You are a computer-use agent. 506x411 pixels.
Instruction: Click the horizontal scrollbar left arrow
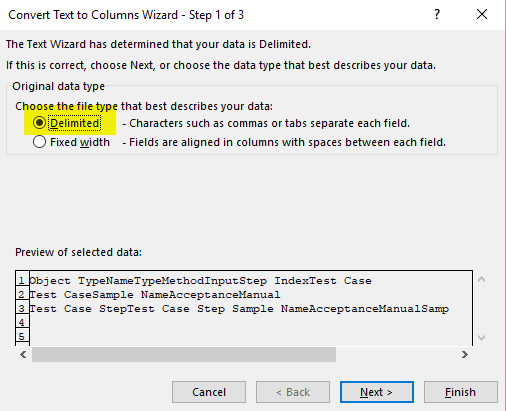point(23,354)
